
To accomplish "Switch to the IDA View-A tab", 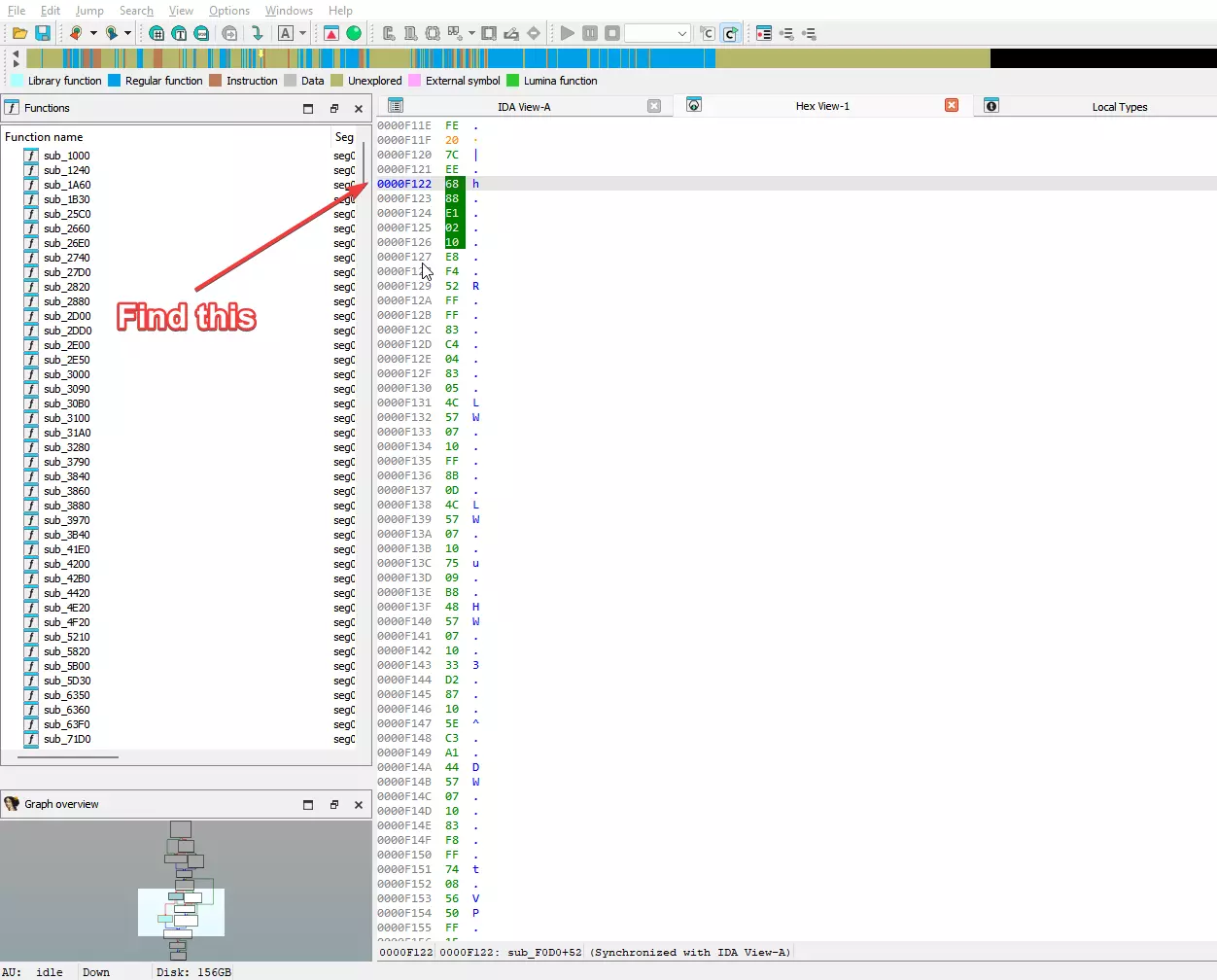I will pos(524,106).
